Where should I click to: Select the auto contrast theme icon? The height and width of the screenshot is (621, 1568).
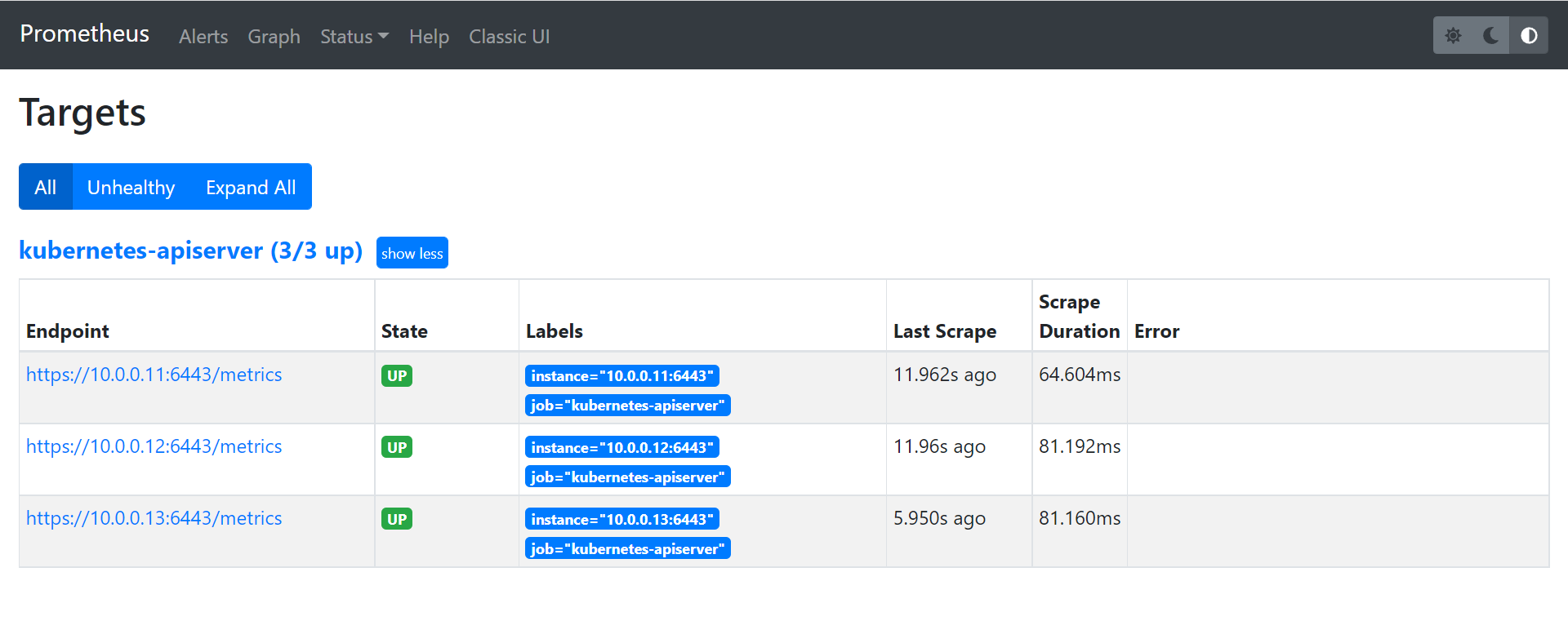tap(1529, 36)
